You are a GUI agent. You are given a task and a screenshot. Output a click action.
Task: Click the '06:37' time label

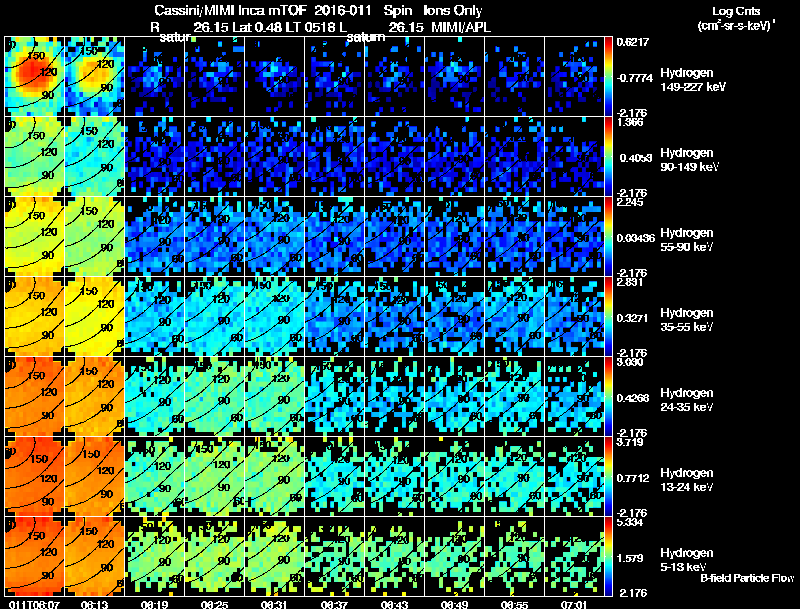[x=335, y=605]
